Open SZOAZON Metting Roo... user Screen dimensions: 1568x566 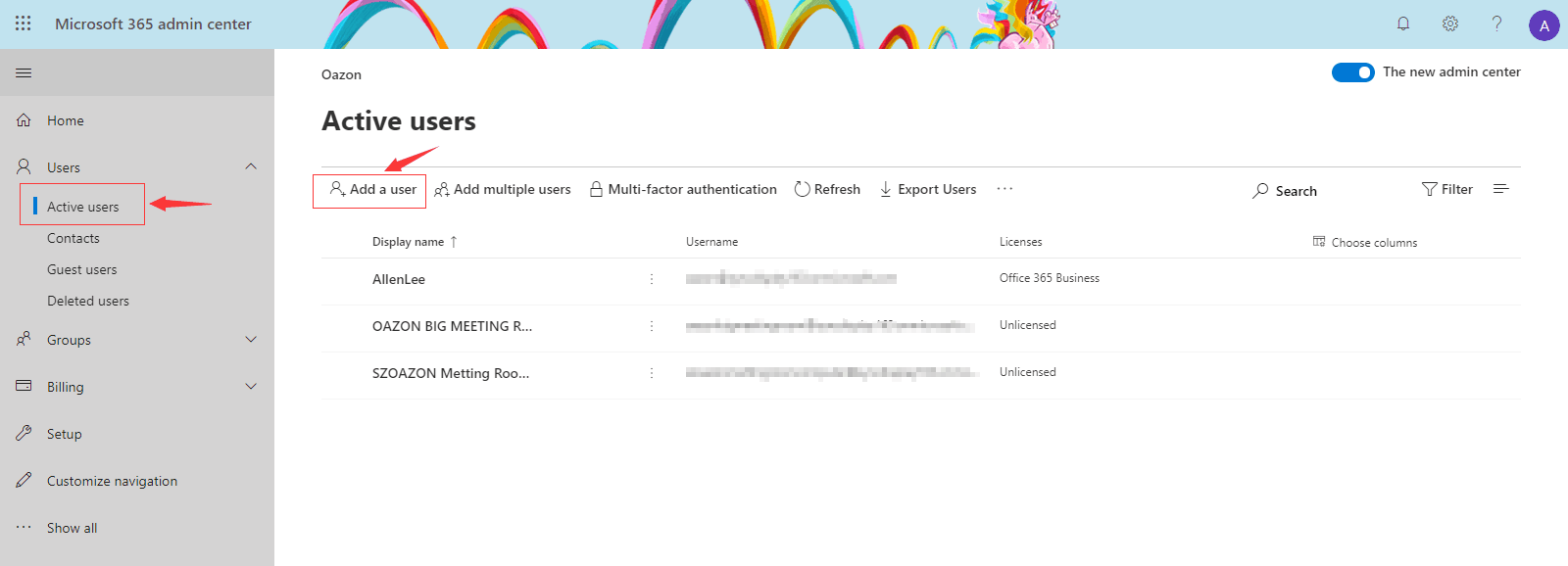[x=451, y=373]
